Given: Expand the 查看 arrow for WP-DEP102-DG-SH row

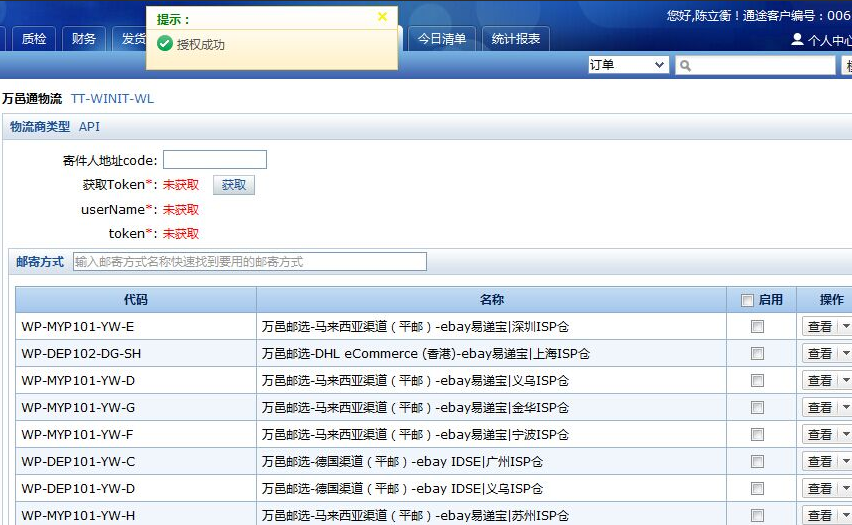Looking at the screenshot, I should coord(845,354).
